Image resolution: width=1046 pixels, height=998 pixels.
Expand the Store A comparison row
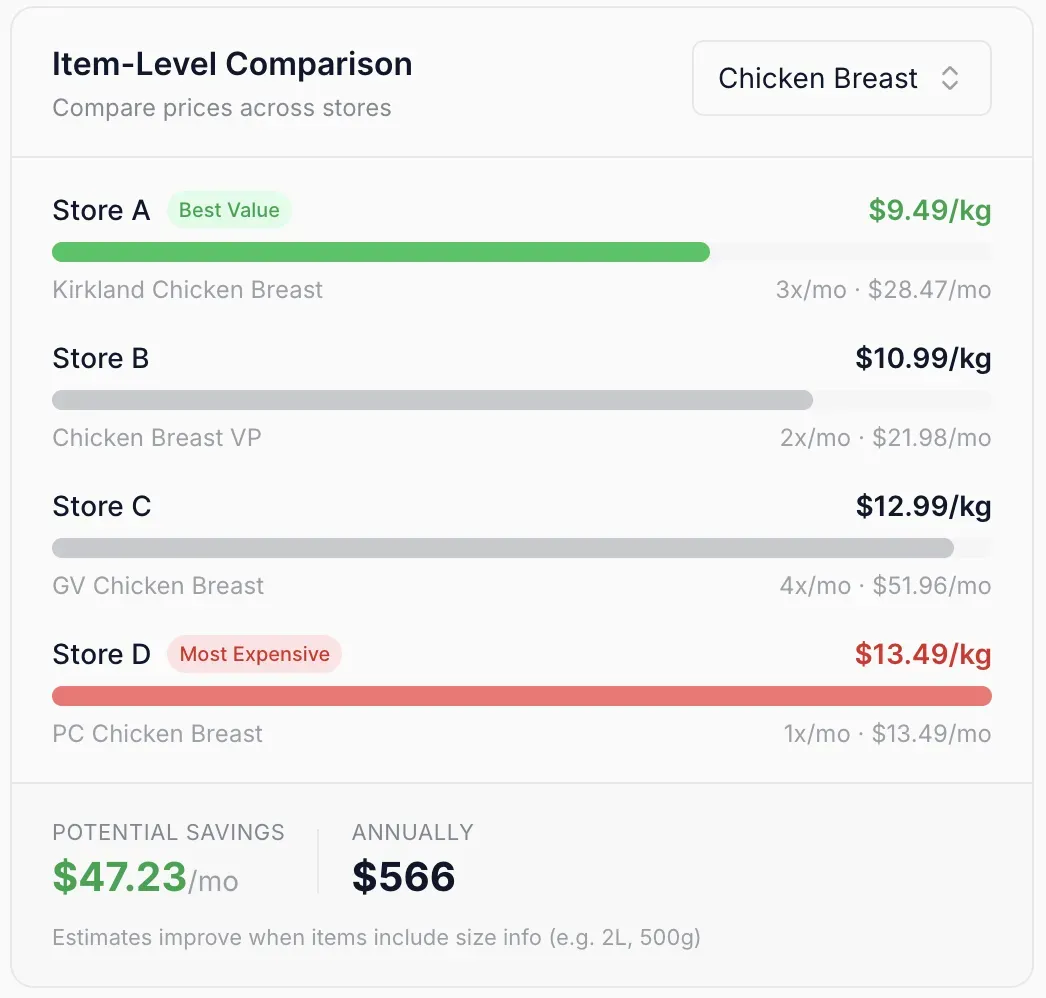coord(101,210)
